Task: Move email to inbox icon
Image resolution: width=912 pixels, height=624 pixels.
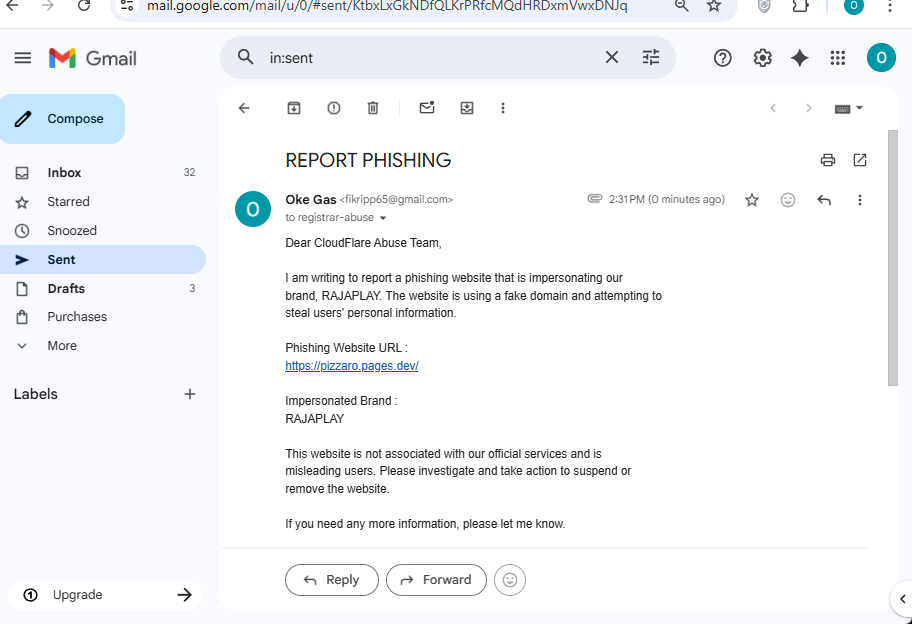Action: (466, 108)
